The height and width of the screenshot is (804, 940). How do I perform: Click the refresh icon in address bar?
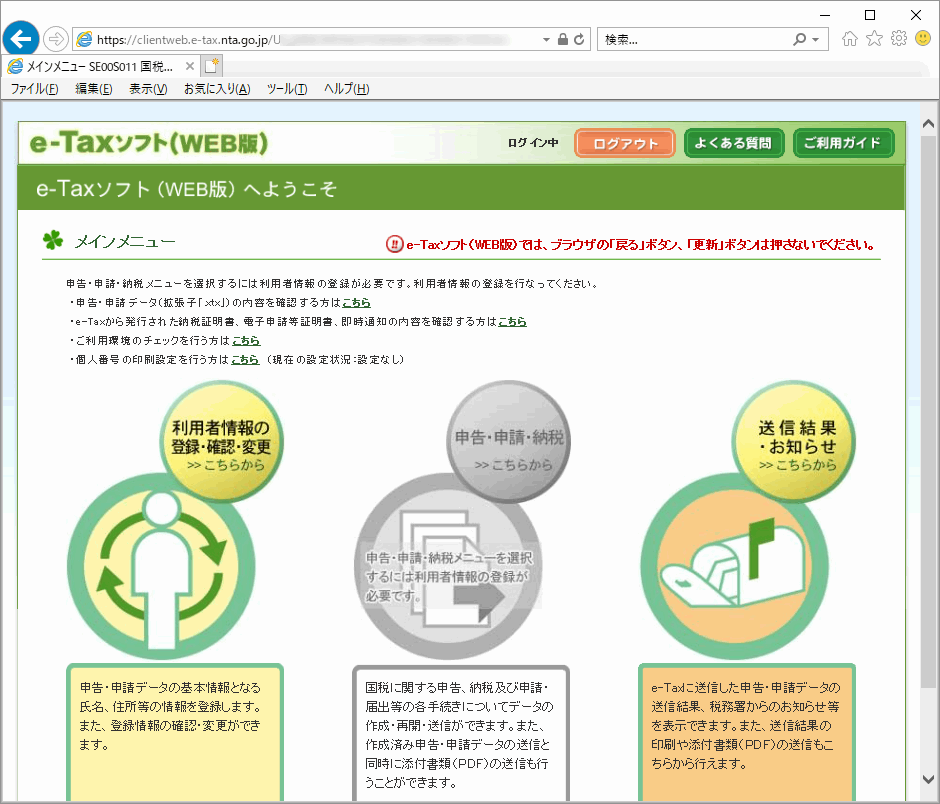pos(579,40)
